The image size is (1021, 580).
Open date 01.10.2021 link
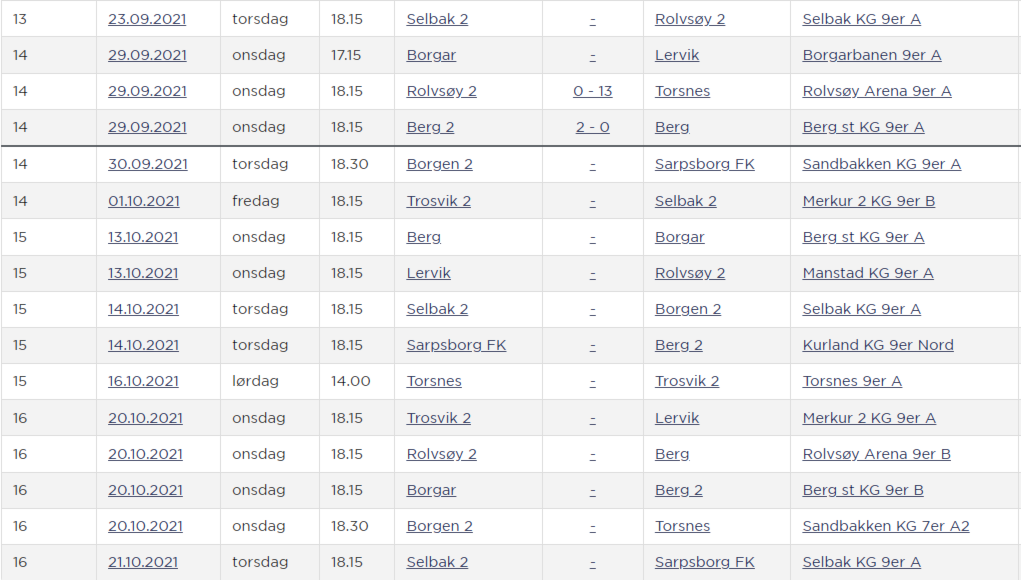pos(144,200)
